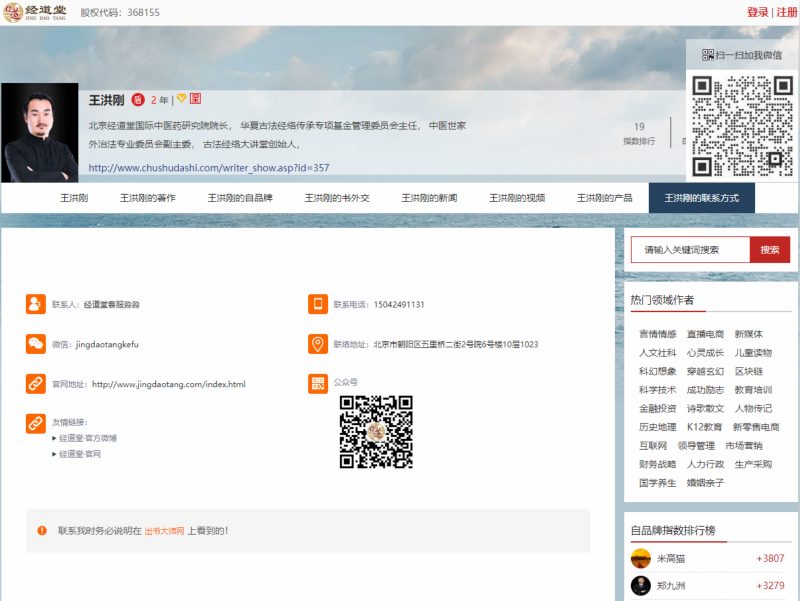The image size is (800, 601).
Task: Click the orange WeChat chat icon
Action: click(x=36, y=344)
